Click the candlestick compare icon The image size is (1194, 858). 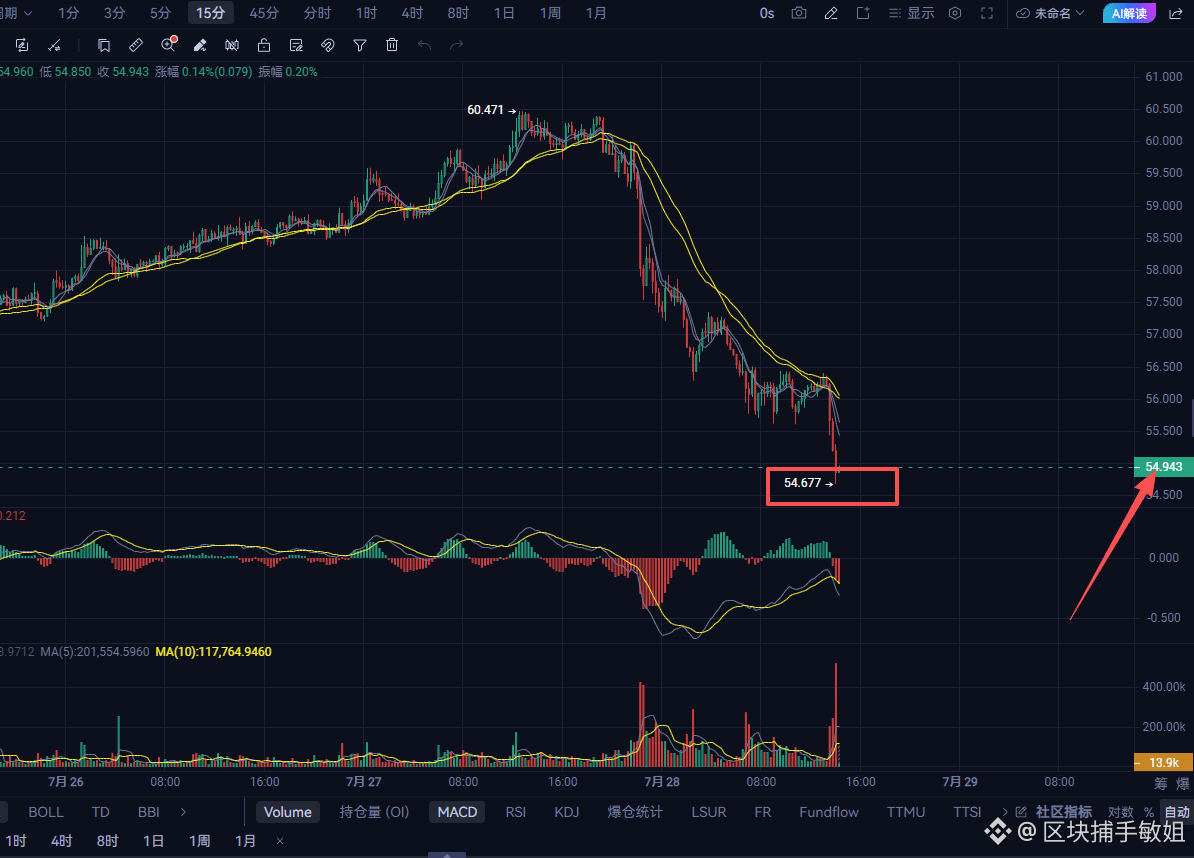tap(232, 46)
